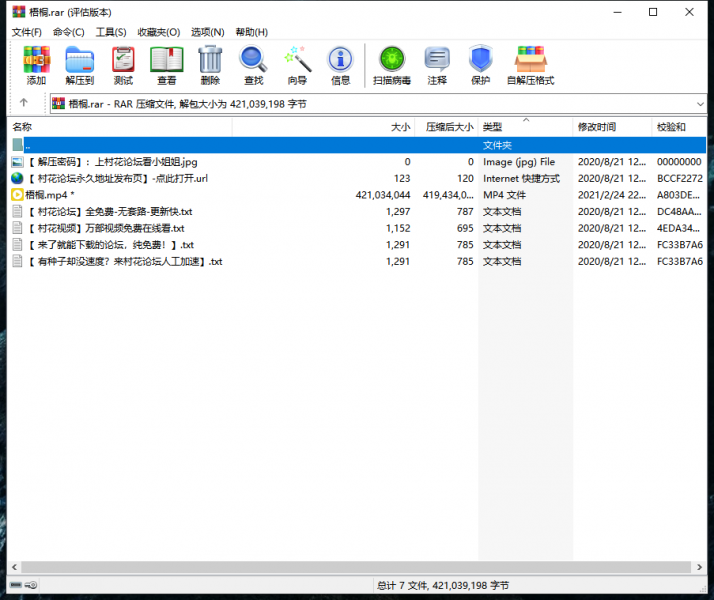Open the Find (查找) magnifier tool
This screenshot has width=714, height=600.
[x=253, y=65]
